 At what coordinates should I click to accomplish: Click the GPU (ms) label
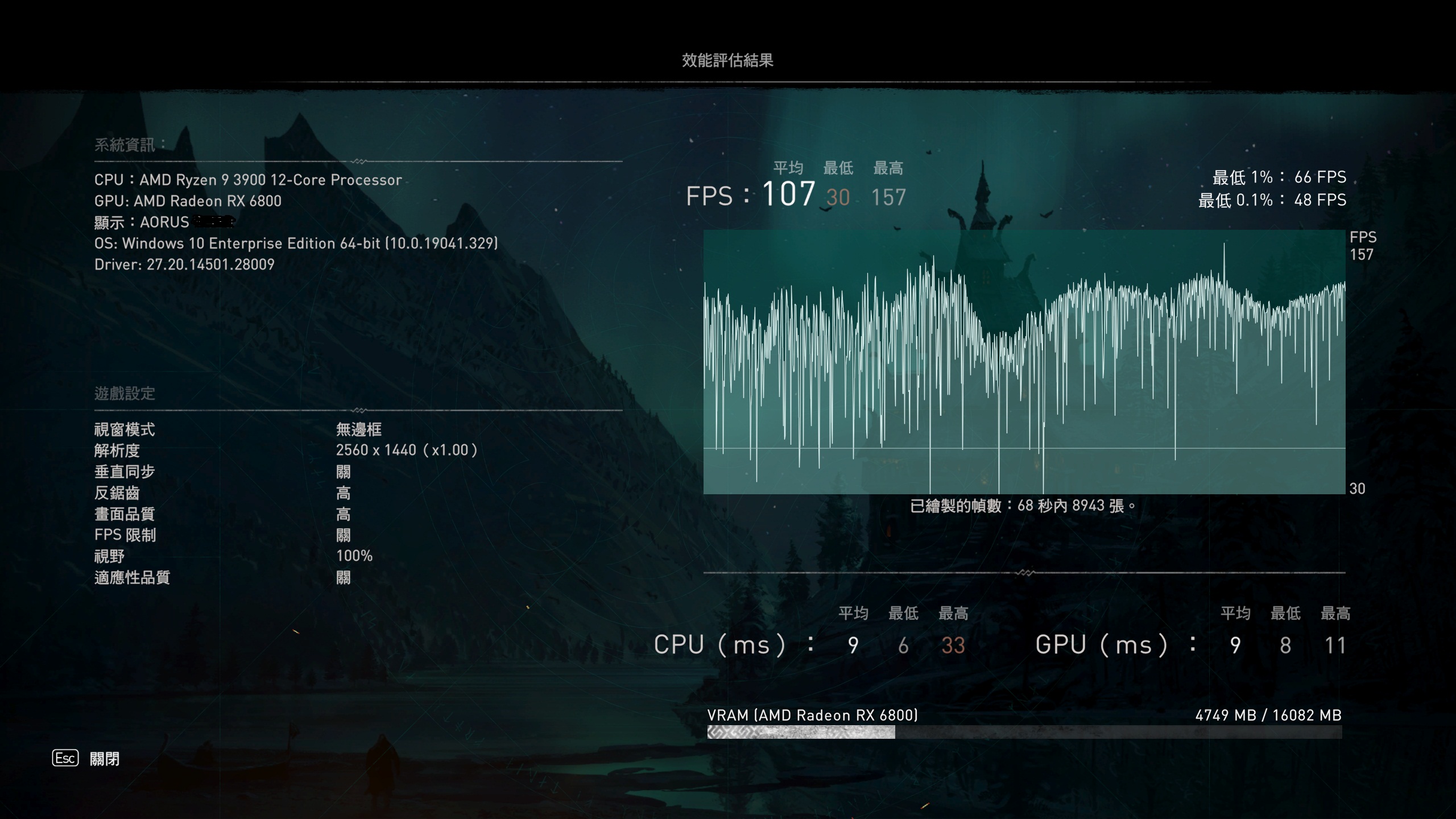[x=1116, y=645]
